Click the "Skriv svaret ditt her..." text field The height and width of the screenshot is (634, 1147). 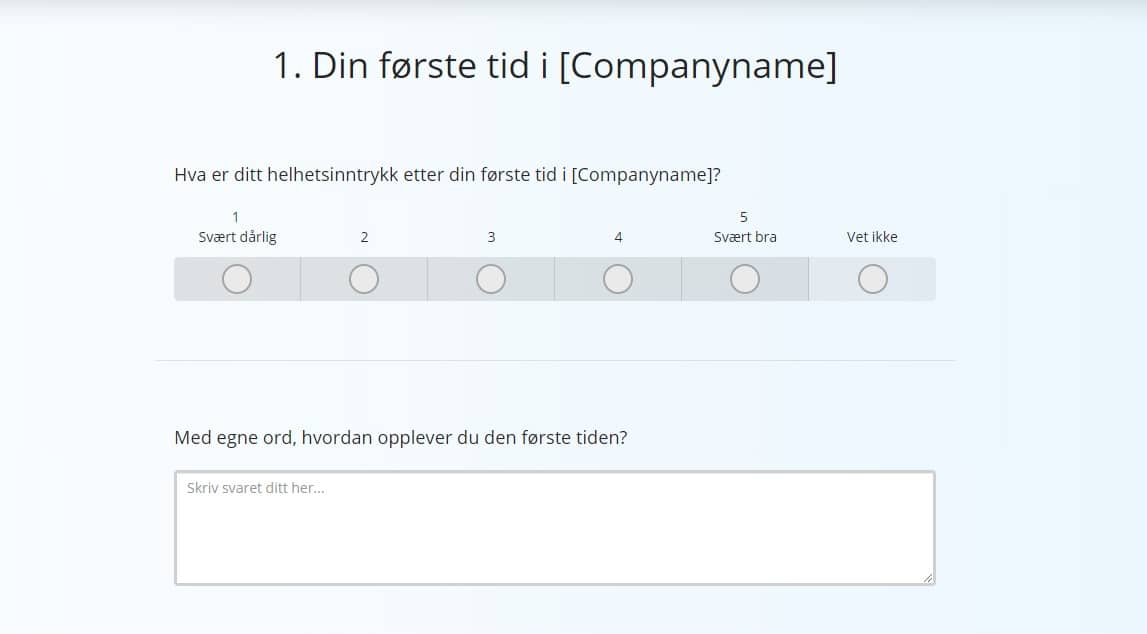554,525
